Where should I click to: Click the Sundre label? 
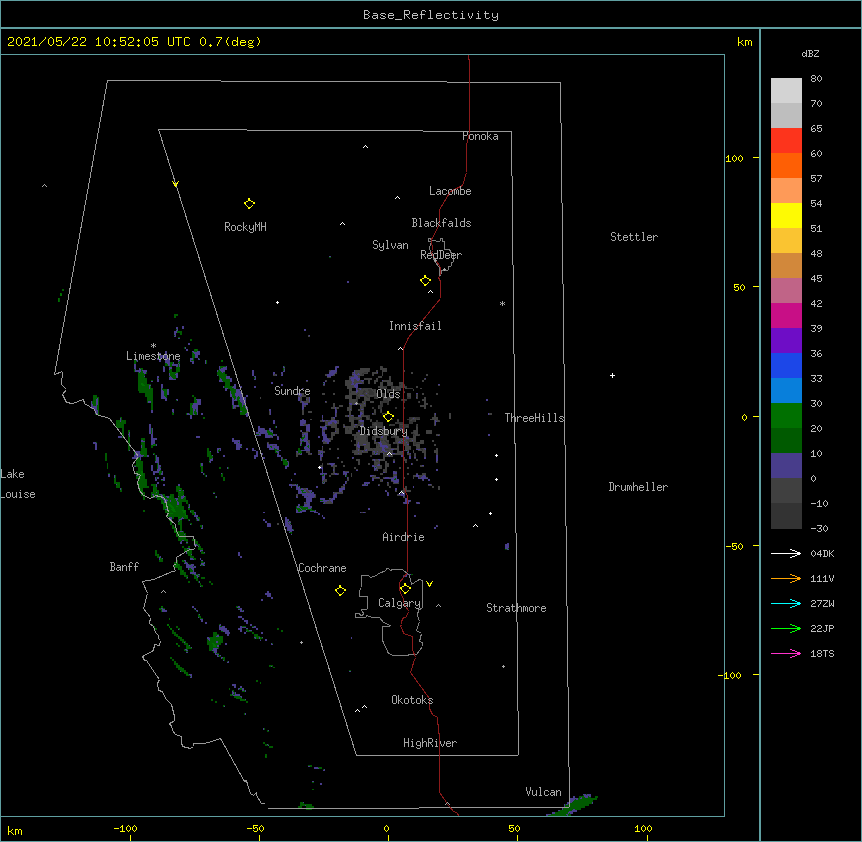[292, 391]
